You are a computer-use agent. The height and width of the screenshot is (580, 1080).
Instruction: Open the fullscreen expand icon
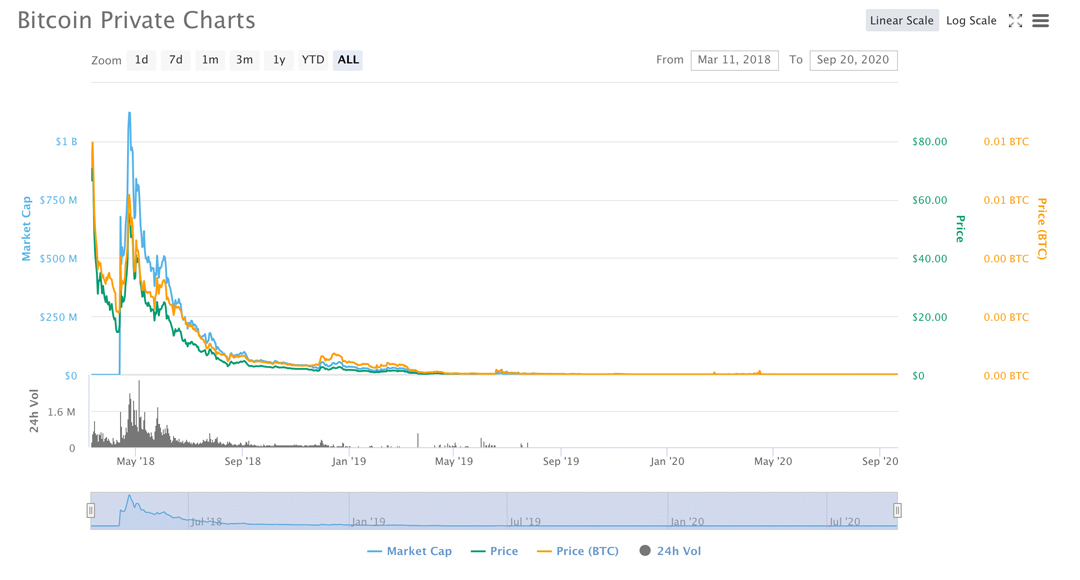[x=1015, y=21]
